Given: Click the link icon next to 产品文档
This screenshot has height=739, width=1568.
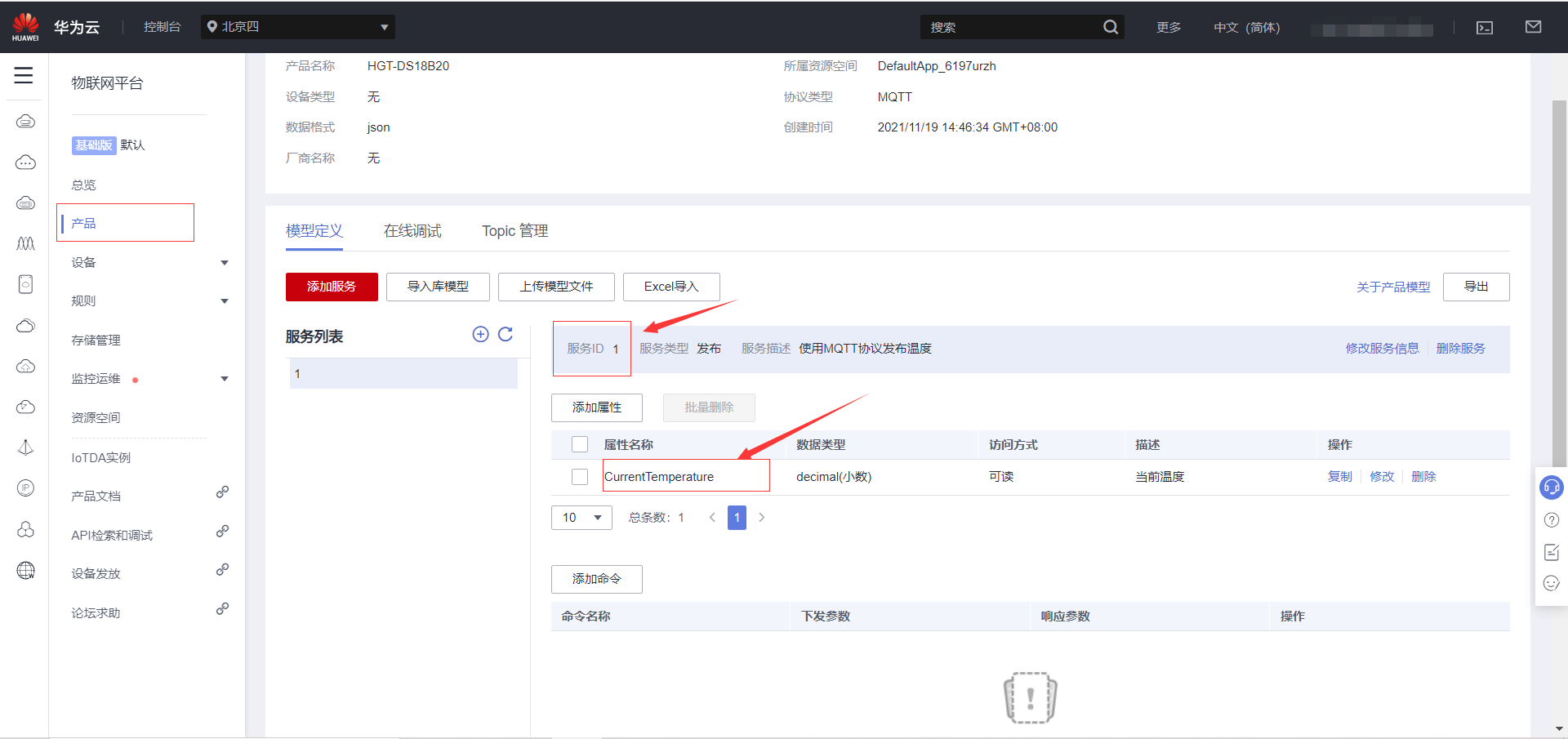Looking at the screenshot, I should click(222, 492).
